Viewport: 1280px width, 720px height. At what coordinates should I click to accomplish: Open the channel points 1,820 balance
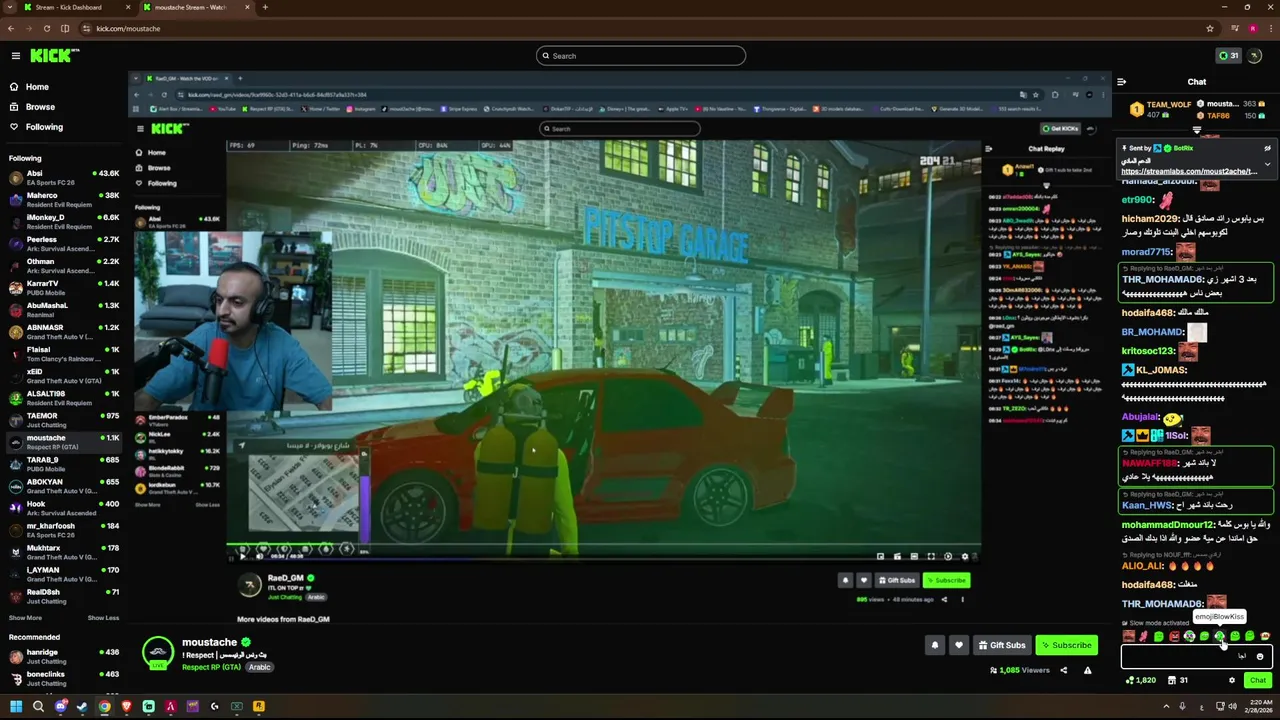click(x=1141, y=680)
